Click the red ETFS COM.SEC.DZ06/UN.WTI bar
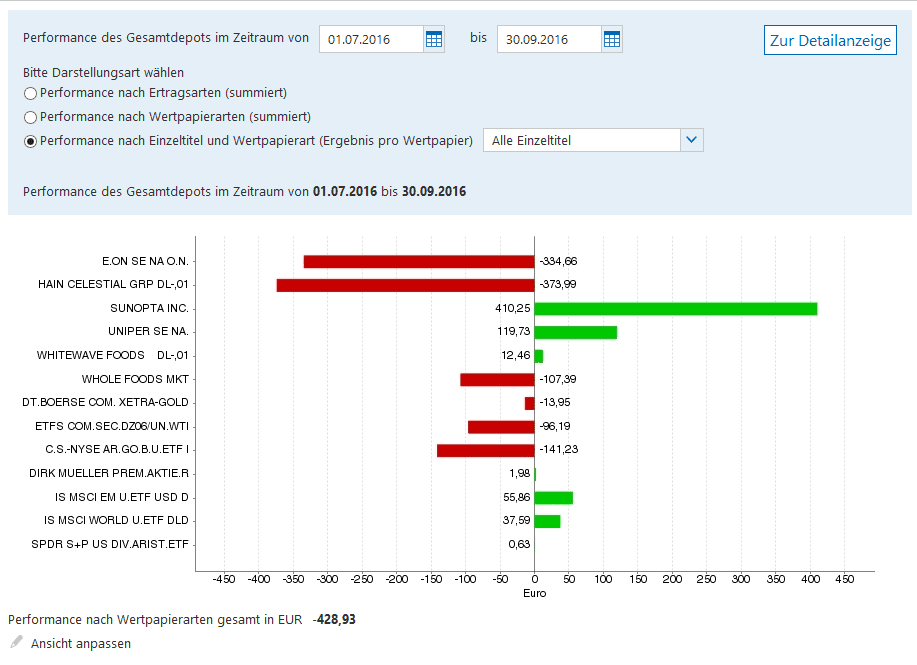 click(501, 426)
